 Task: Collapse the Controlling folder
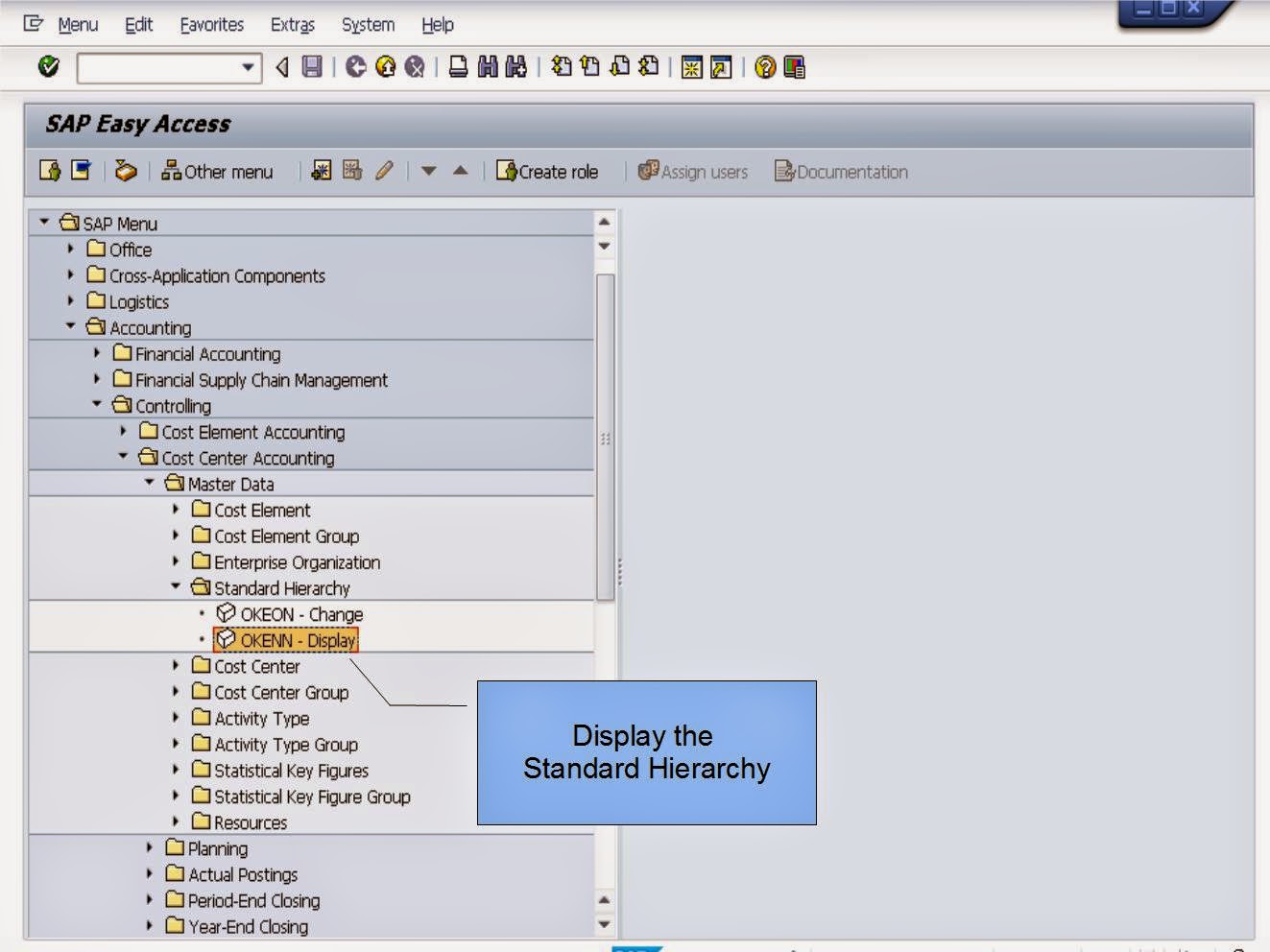click(96, 404)
